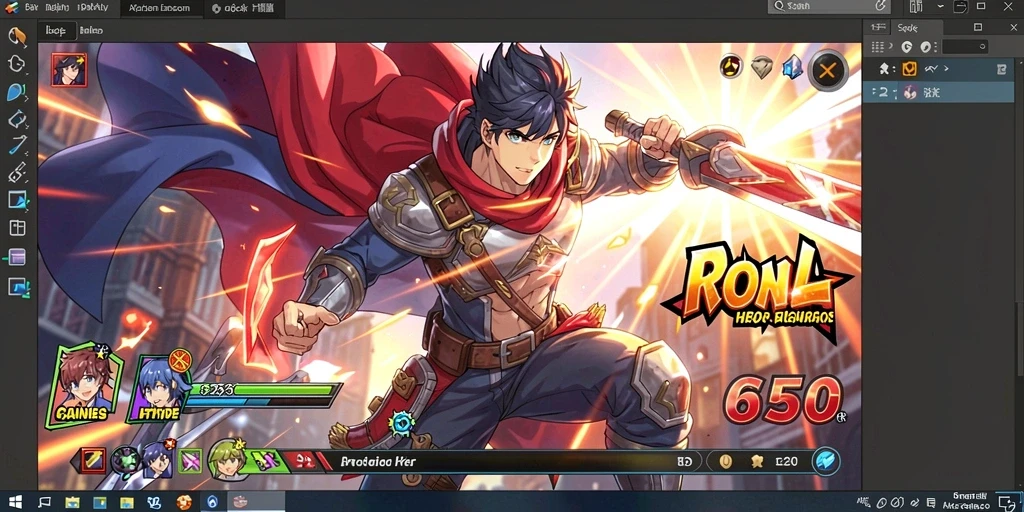1024x512 pixels.
Task: Click the blue crystal icon at top of game
Action: point(792,67)
